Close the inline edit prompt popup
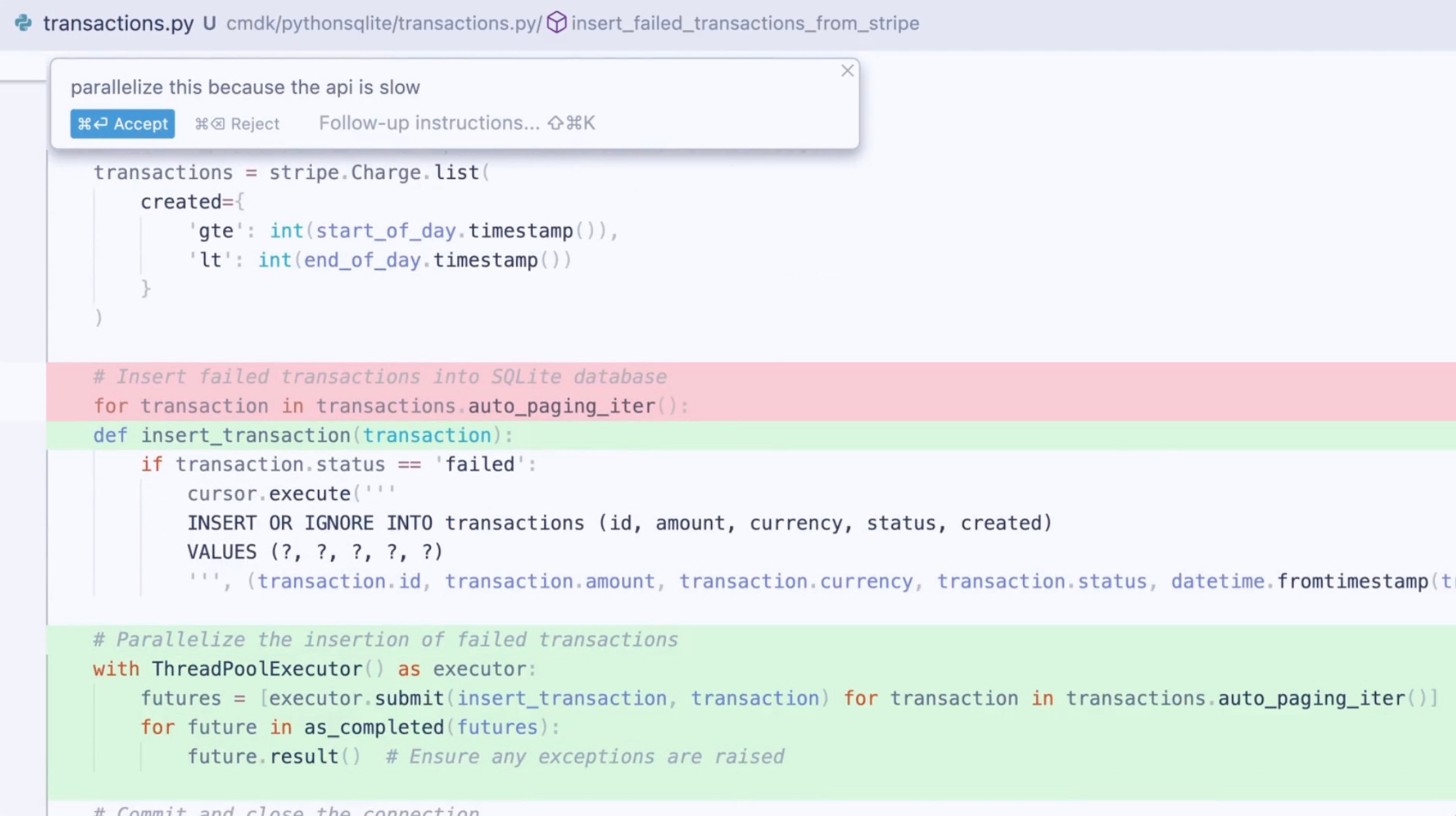The width and height of the screenshot is (1456, 816). click(847, 71)
